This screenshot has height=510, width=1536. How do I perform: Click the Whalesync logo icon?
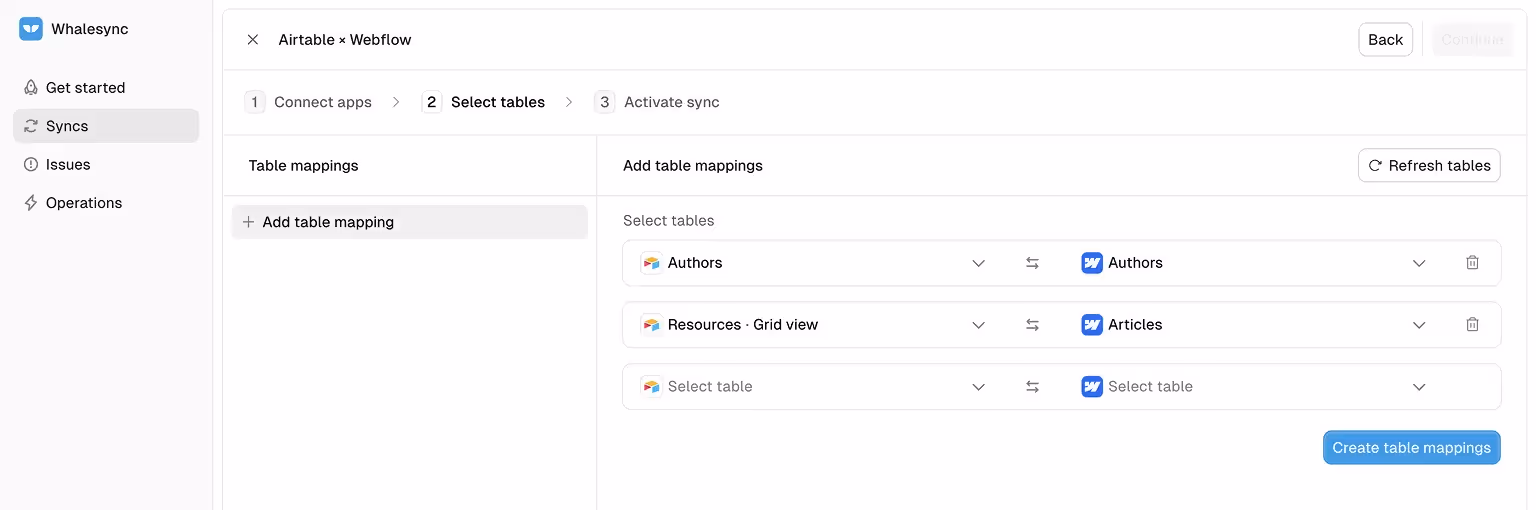coord(31,29)
